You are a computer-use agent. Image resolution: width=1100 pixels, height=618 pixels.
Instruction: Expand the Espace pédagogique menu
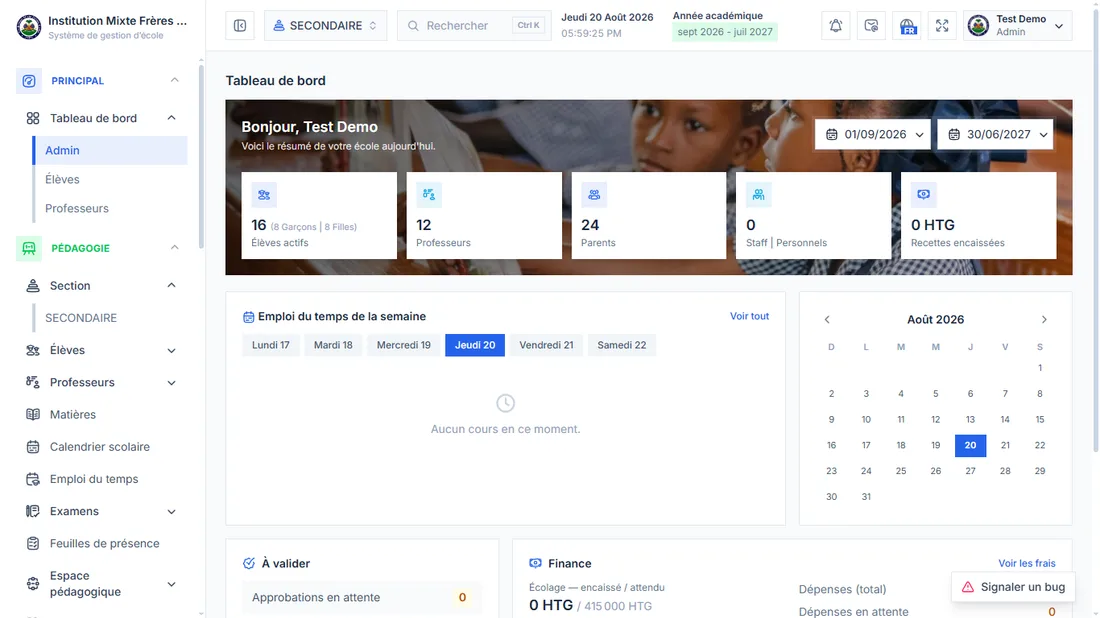(x=171, y=584)
